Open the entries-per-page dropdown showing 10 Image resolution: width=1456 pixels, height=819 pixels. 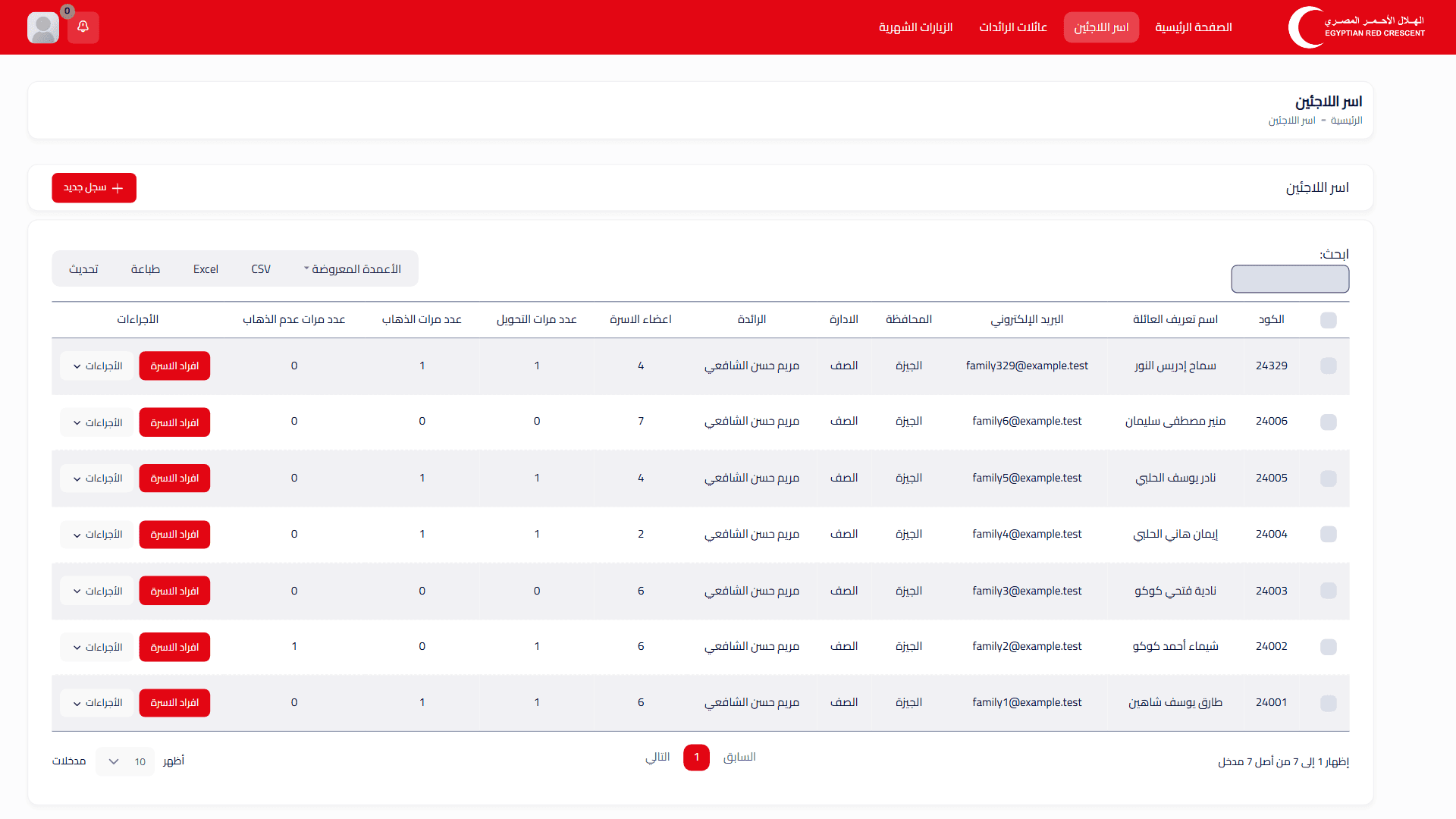[125, 761]
